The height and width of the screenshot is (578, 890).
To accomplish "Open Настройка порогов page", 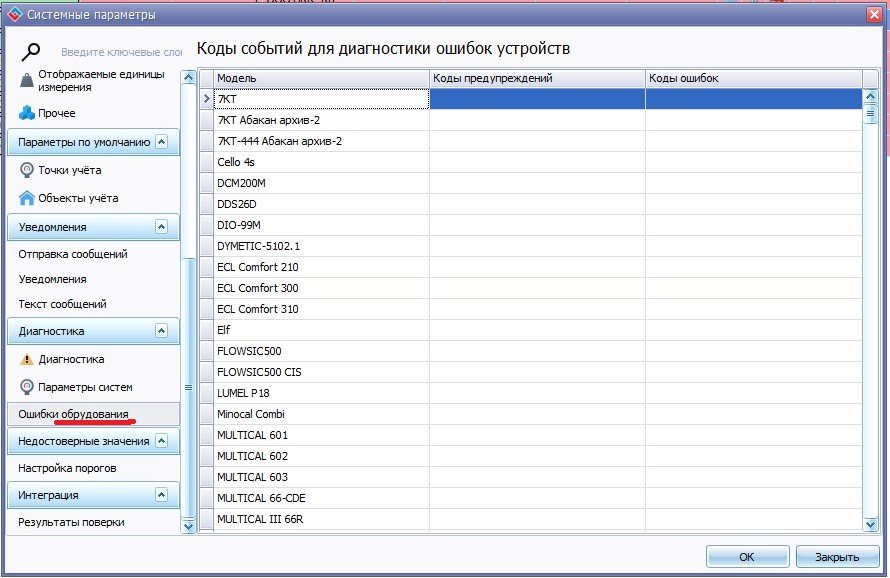I will click(67, 468).
